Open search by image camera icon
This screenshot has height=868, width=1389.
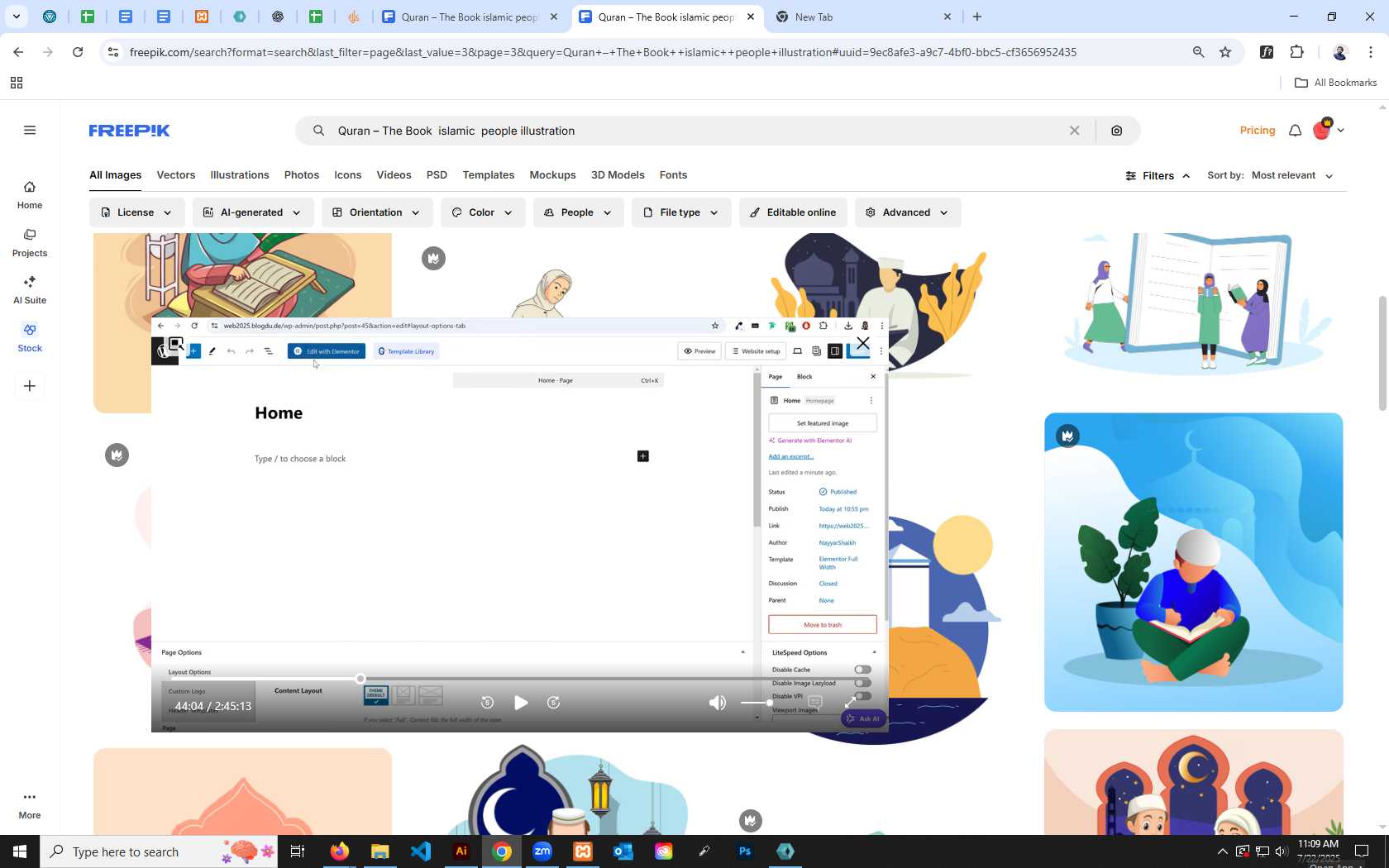pyautogui.click(x=1117, y=131)
